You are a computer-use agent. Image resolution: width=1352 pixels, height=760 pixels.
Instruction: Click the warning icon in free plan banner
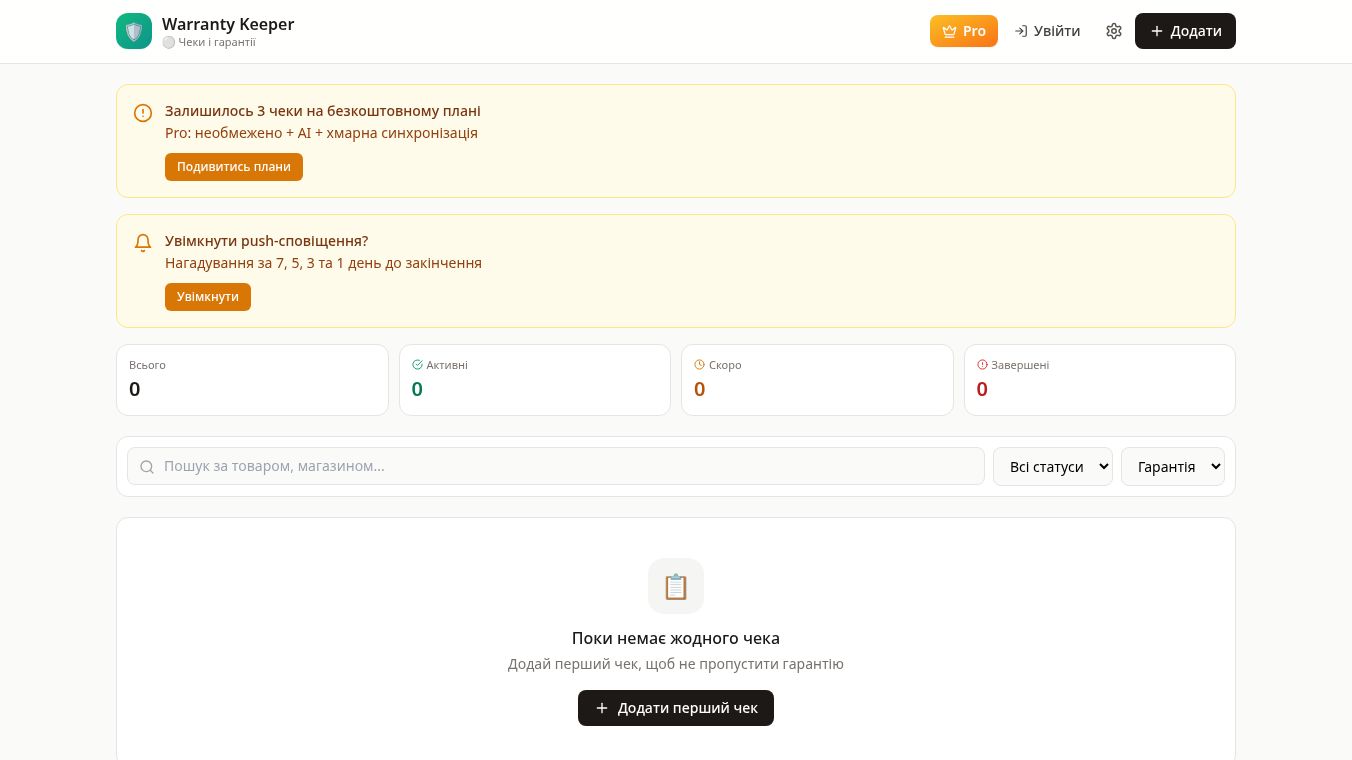click(x=143, y=113)
